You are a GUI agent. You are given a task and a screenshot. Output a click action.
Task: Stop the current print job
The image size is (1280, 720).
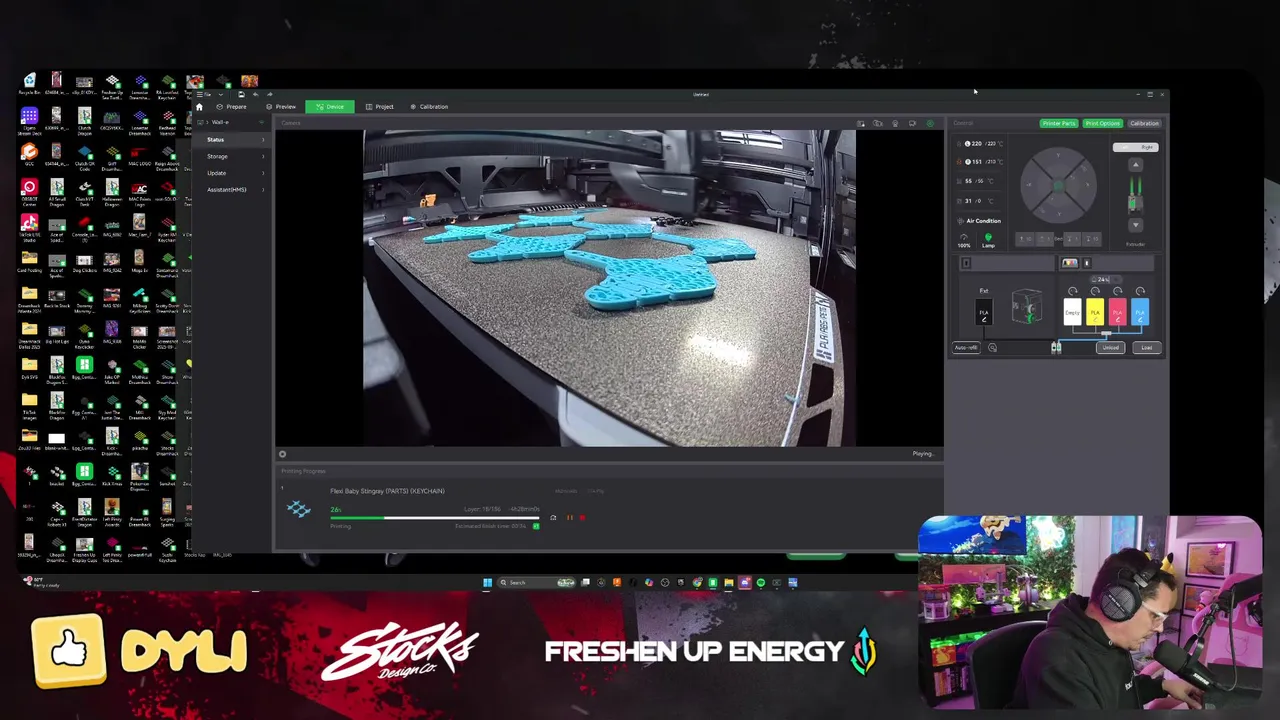point(582,518)
